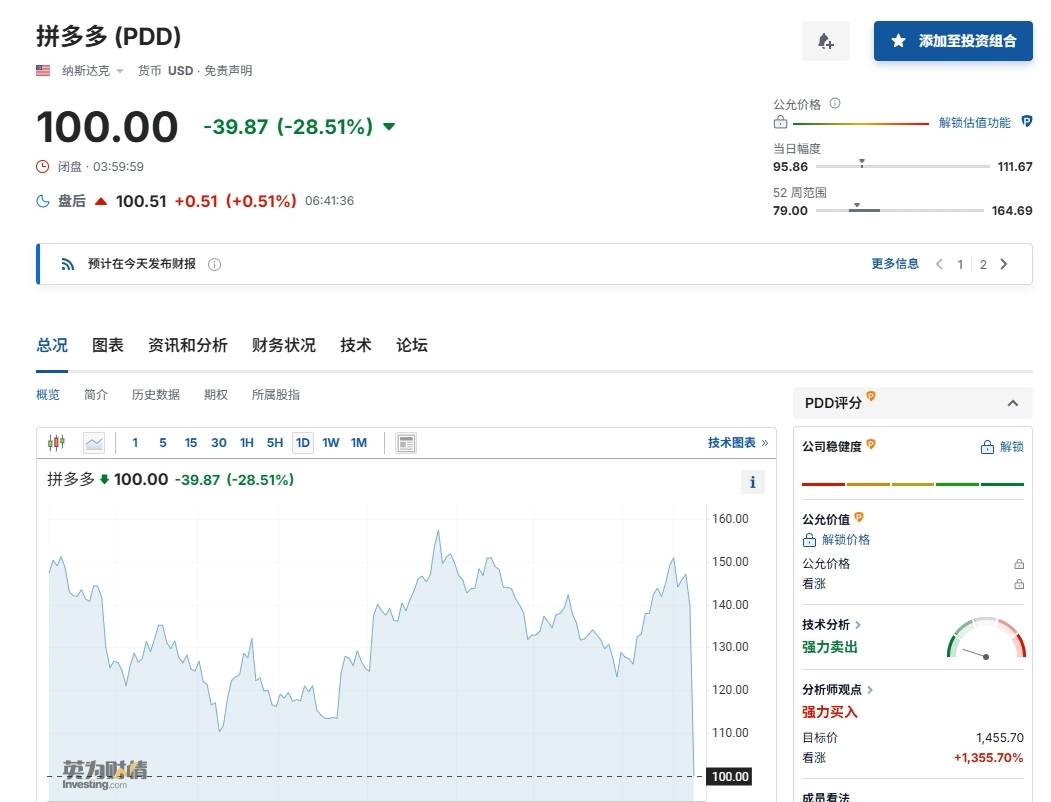1051x802 pixels.
Task: Go to the next news item arrow
Action: (x=1003, y=264)
